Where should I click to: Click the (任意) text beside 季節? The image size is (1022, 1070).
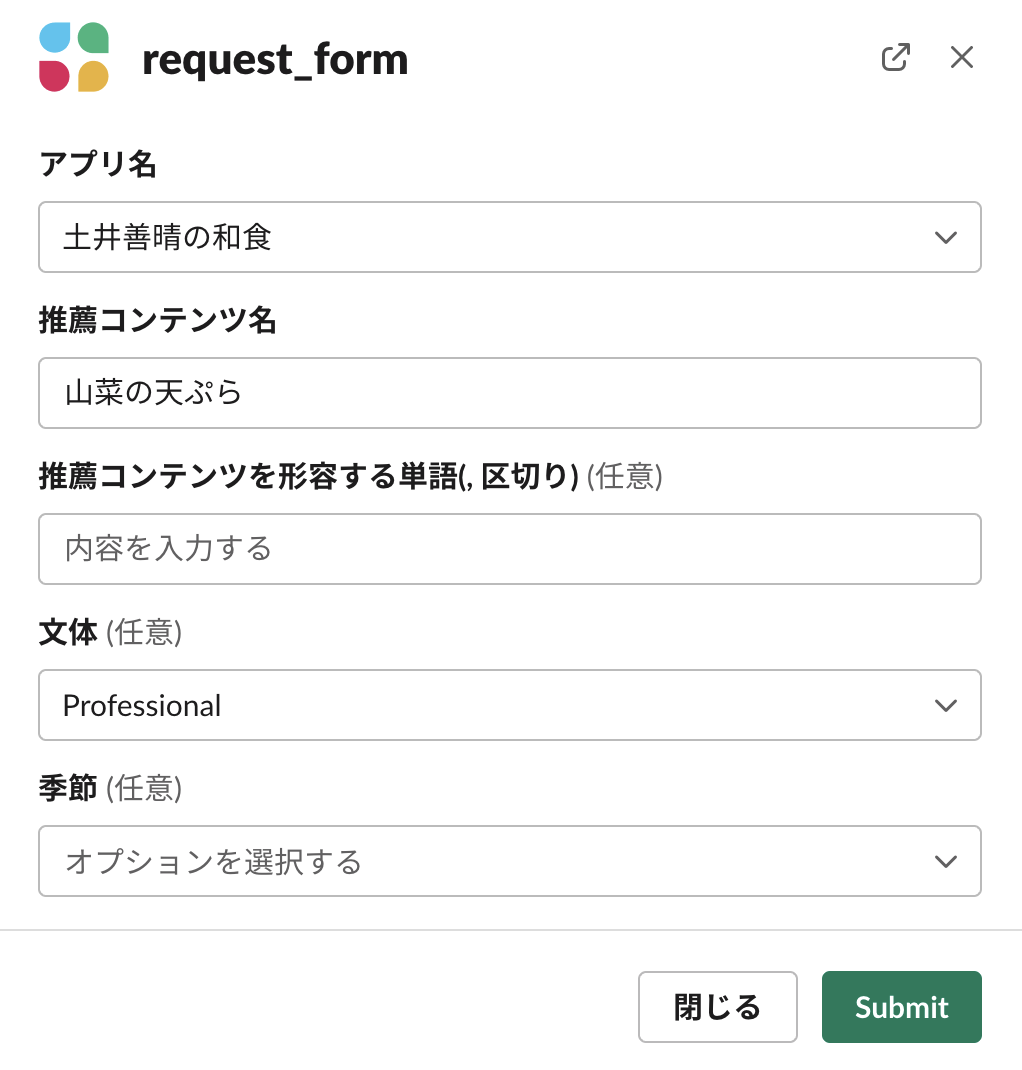point(144,789)
